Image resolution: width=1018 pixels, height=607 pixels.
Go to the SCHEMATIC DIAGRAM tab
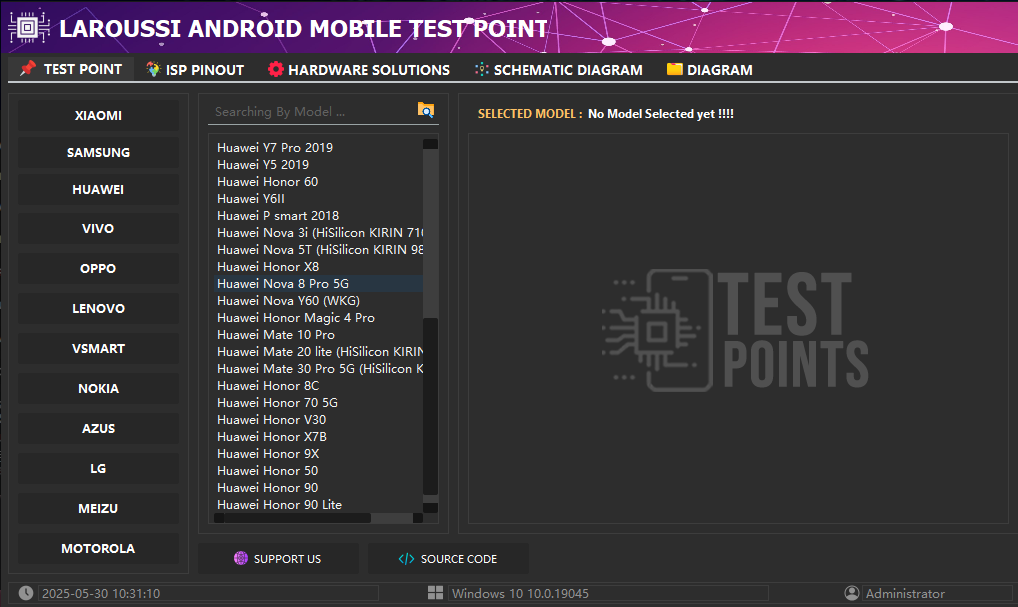tap(558, 70)
